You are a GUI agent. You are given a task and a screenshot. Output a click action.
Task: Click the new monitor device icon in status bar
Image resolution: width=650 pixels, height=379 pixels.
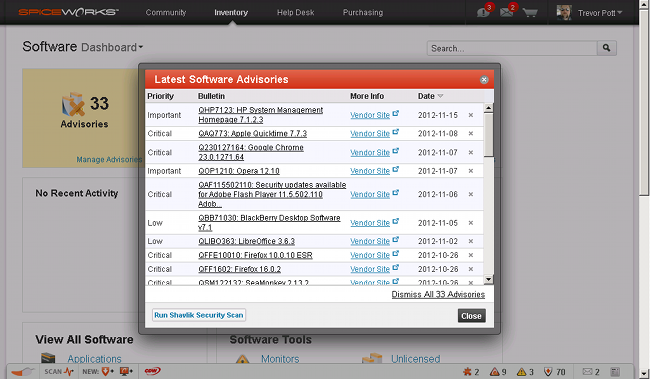(x=126, y=372)
